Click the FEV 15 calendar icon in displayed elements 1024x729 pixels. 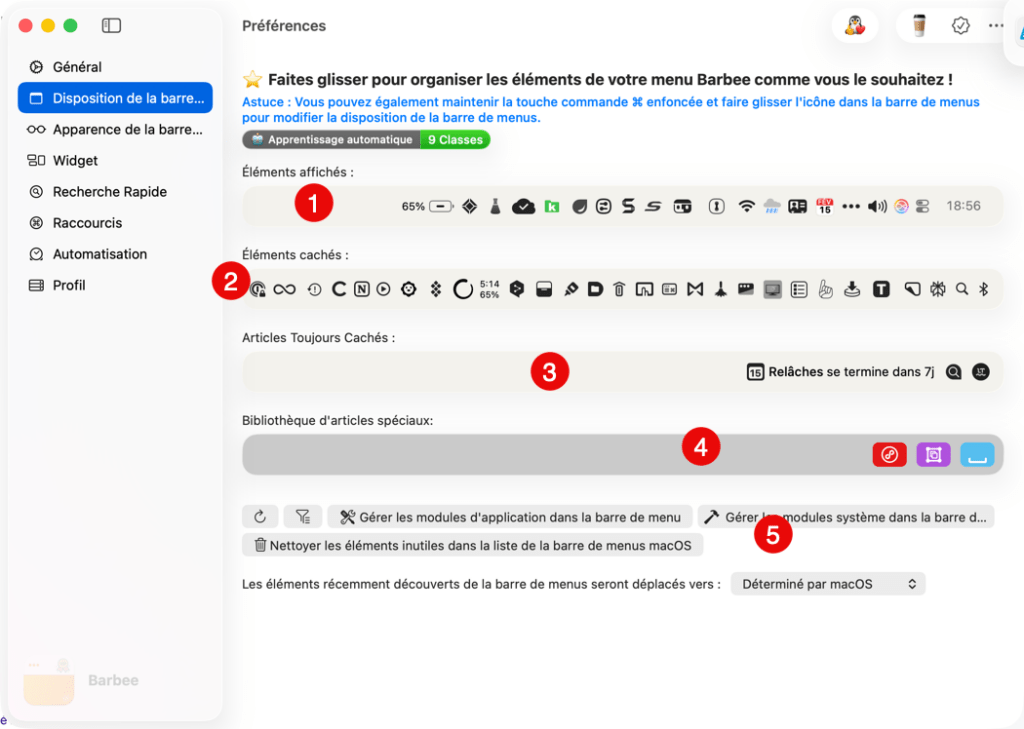[x=824, y=206]
